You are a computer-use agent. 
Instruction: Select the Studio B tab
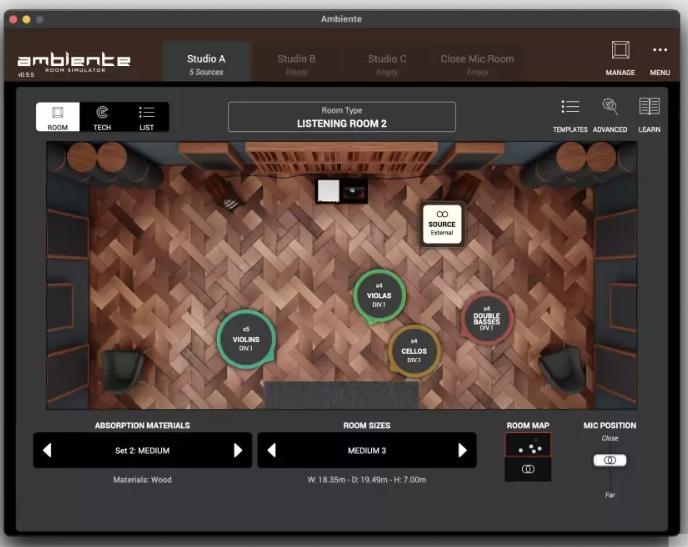pos(297,62)
